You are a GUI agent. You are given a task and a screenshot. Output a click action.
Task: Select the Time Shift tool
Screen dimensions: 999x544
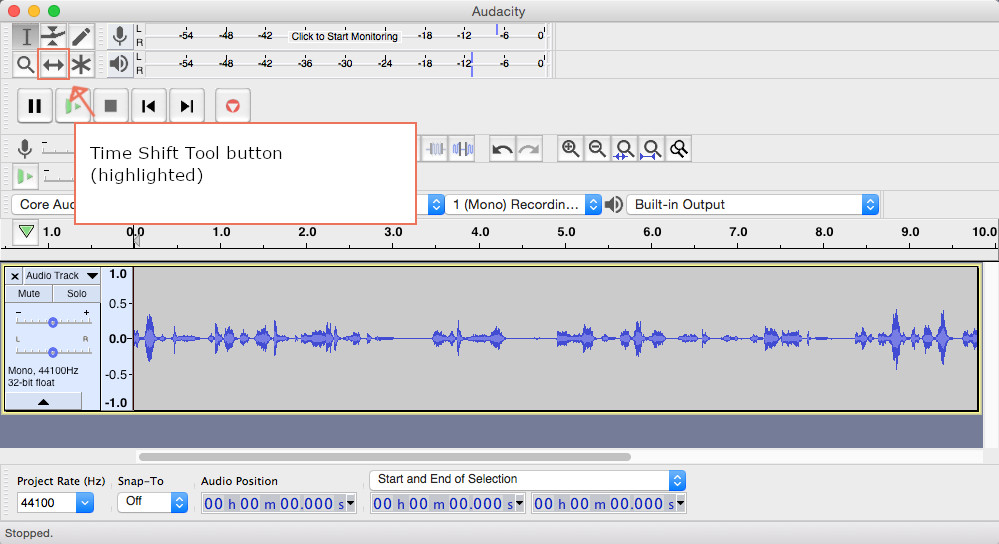53,65
